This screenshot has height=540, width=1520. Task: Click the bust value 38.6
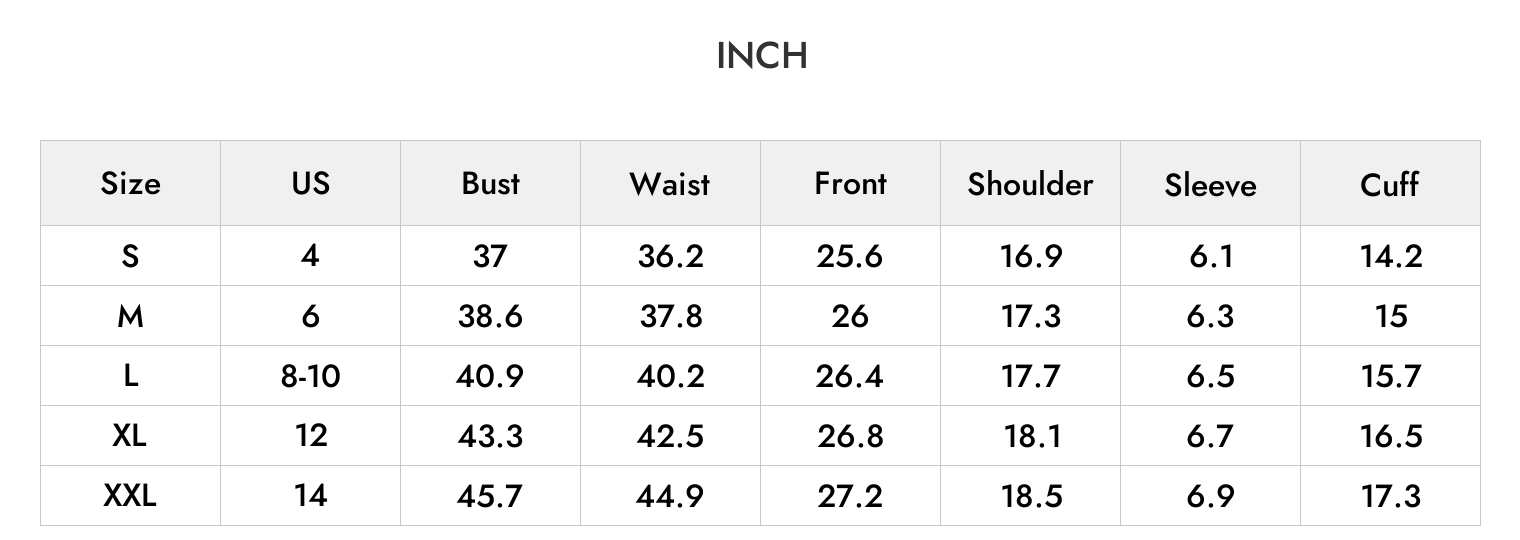click(490, 316)
